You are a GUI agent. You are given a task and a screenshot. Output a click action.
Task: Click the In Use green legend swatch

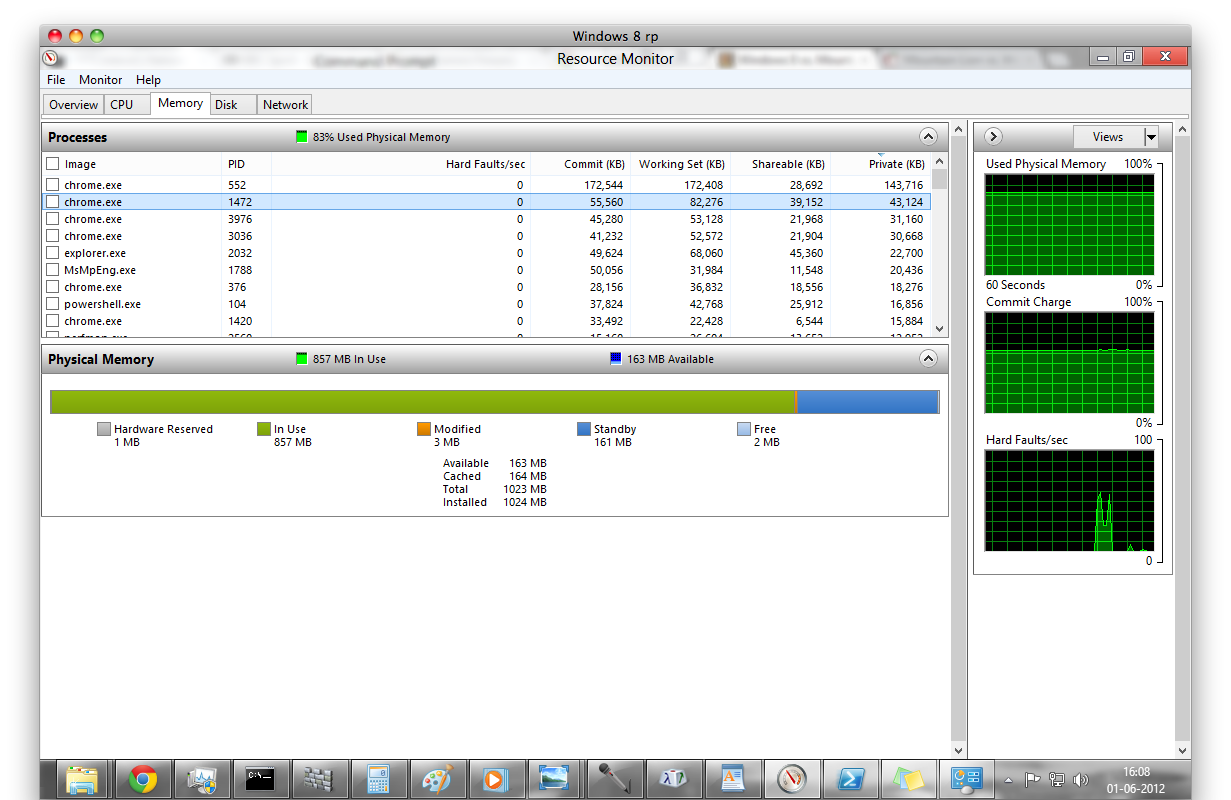264,429
